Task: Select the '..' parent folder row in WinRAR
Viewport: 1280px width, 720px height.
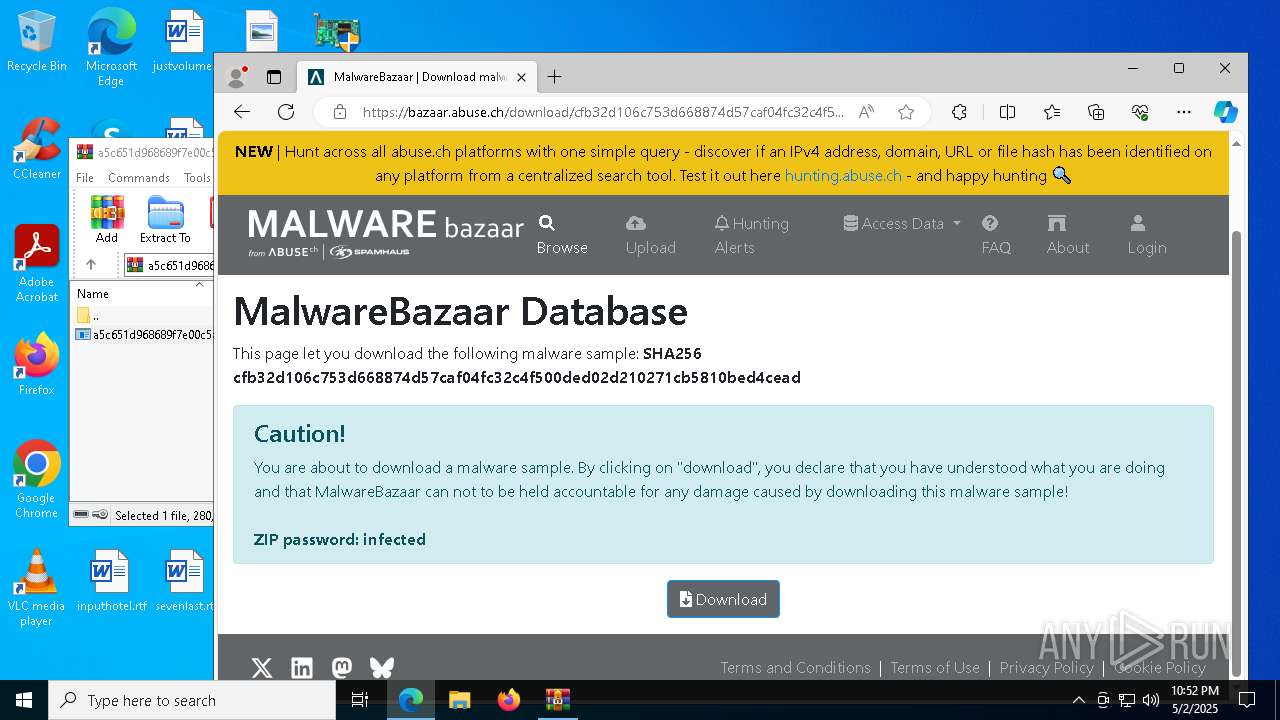Action: (x=143, y=316)
